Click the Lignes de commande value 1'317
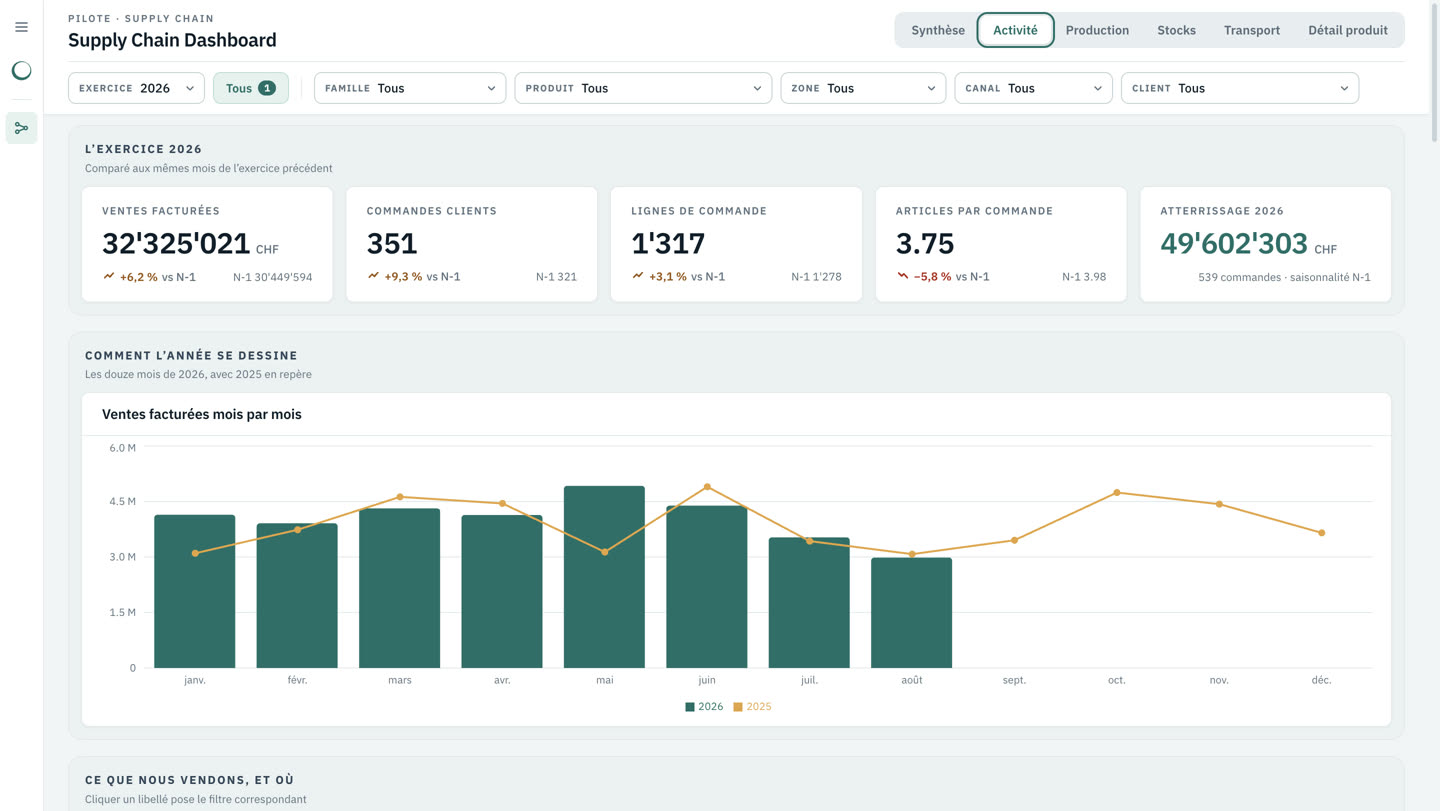The width and height of the screenshot is (1440, 811). pyautogui.click(x=668, y=243)
